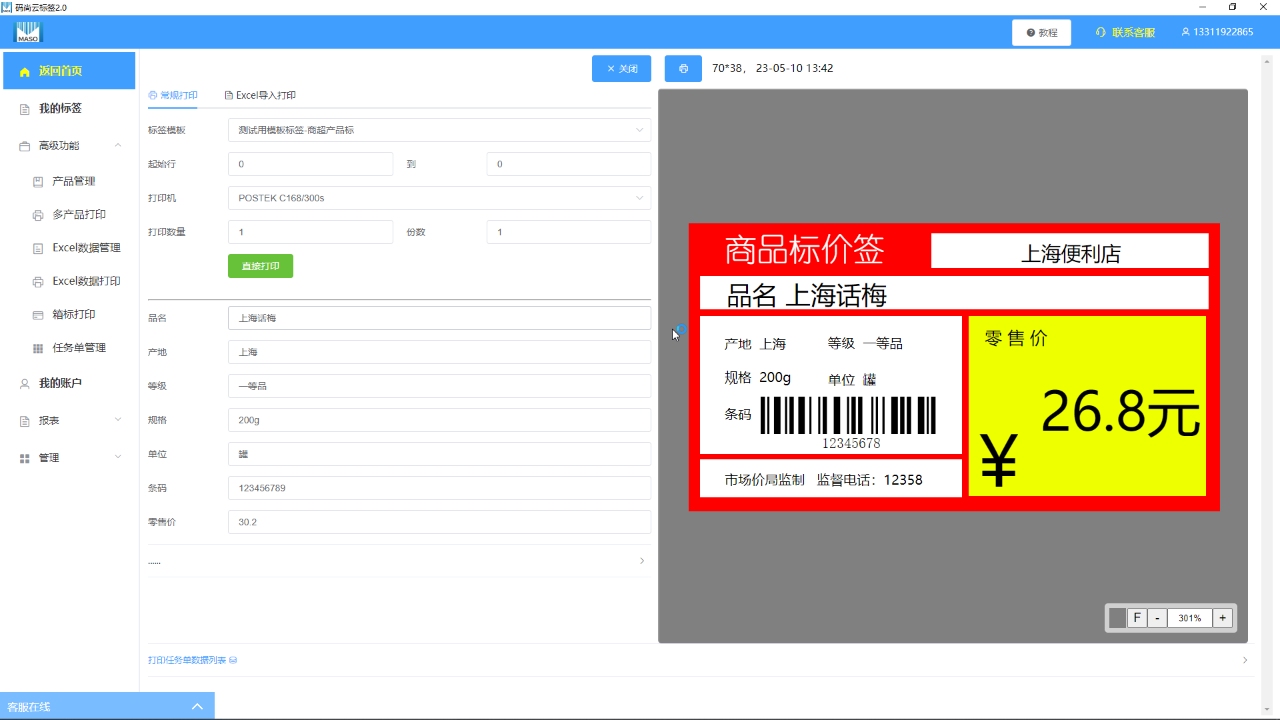This screenshot has height=720, width=1280.
Task: Click the 份数 input field
Action: 569,232
